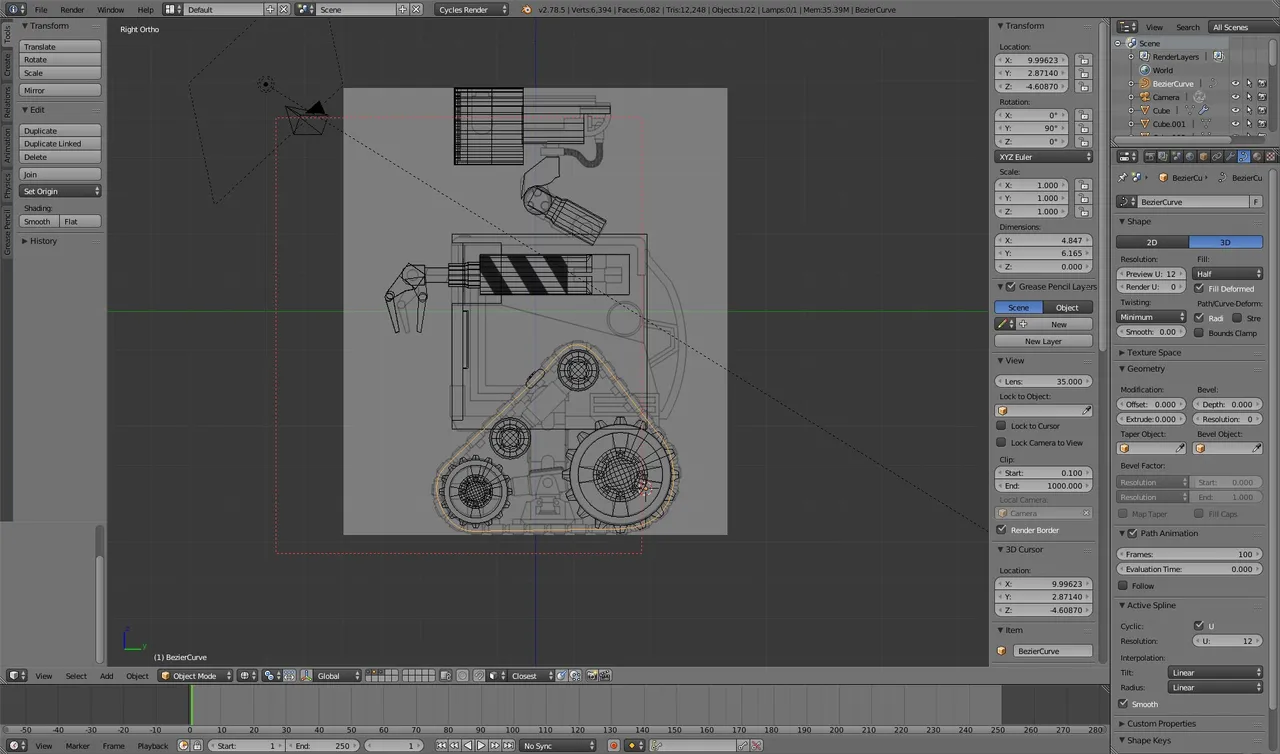Viewport: 1280px width, 754px height.
Task: Open the 3D viewport Add menu
Action: click(x=106, y=676)
